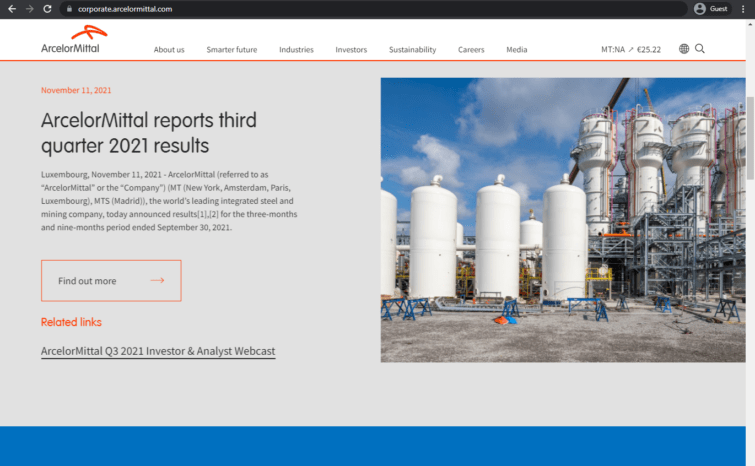Click the browser back arrow
755x466 pixels.
[12, 9]
